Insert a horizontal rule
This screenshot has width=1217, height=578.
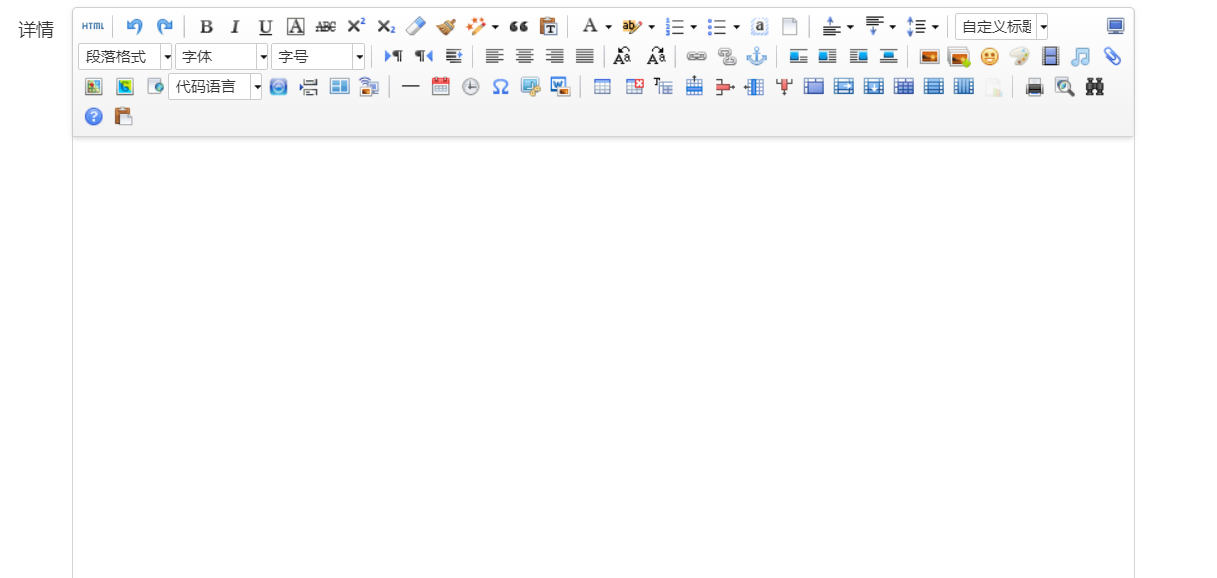(x=410, y=87)
